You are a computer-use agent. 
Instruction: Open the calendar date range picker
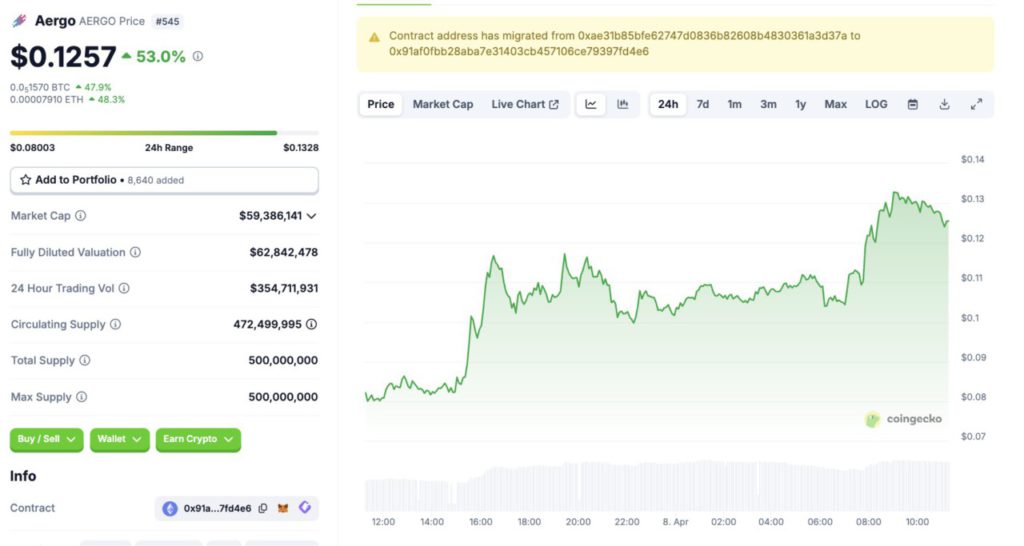(x=913, y=104)
